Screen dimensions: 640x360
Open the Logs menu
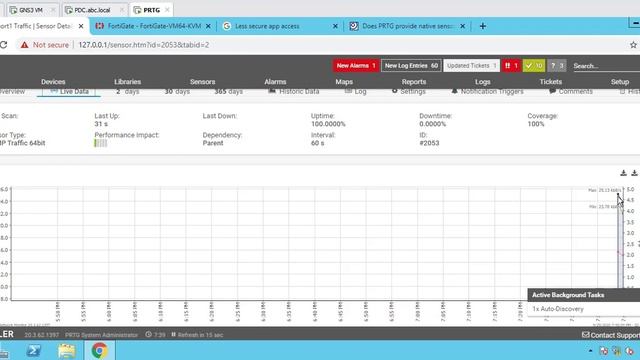point(482,82)
